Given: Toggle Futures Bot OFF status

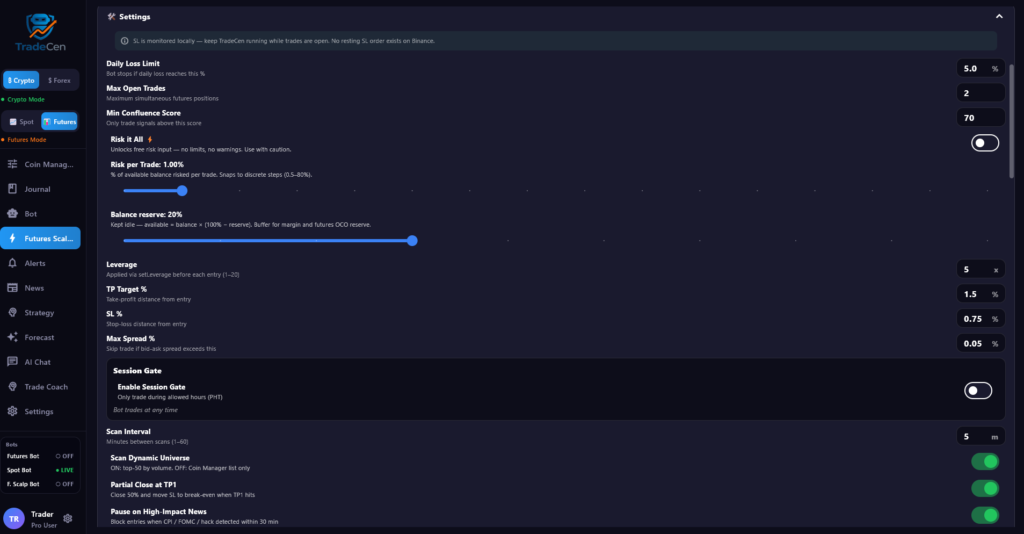Looking at the screenshot, I should click(x=64, y=456).
